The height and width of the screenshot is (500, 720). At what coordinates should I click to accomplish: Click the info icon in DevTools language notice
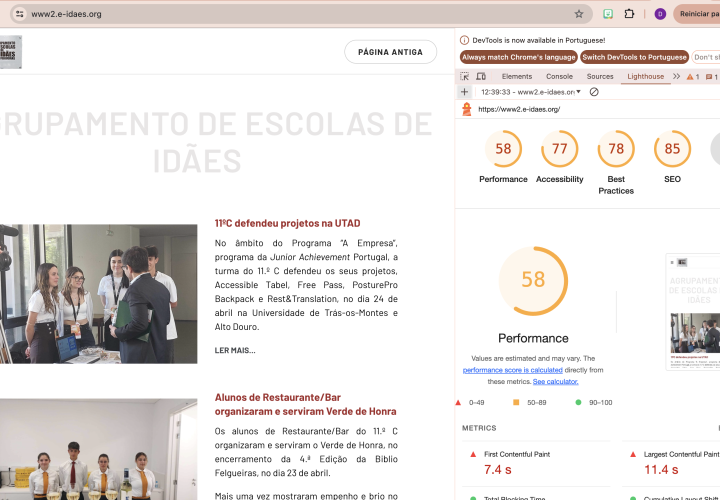pyautogui.click(x=464, y=40)
